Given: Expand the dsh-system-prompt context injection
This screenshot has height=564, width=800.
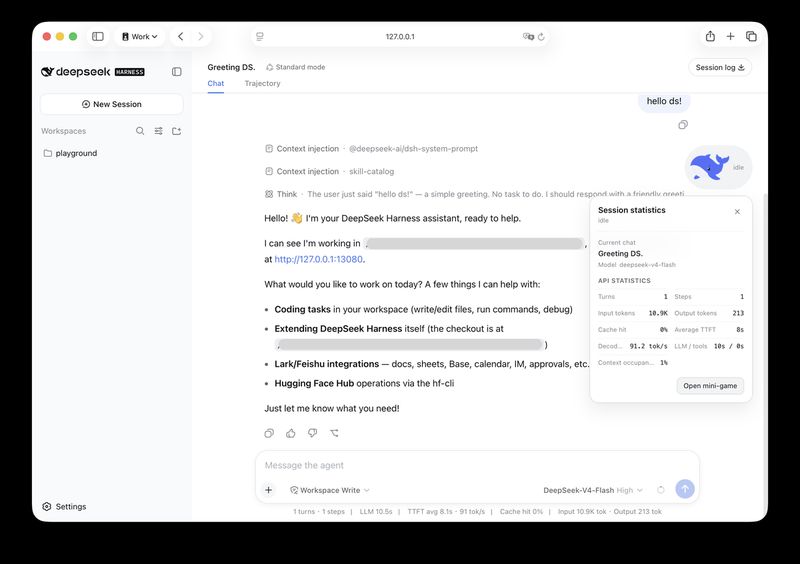Looking at the screenshot, I should 371,149.
